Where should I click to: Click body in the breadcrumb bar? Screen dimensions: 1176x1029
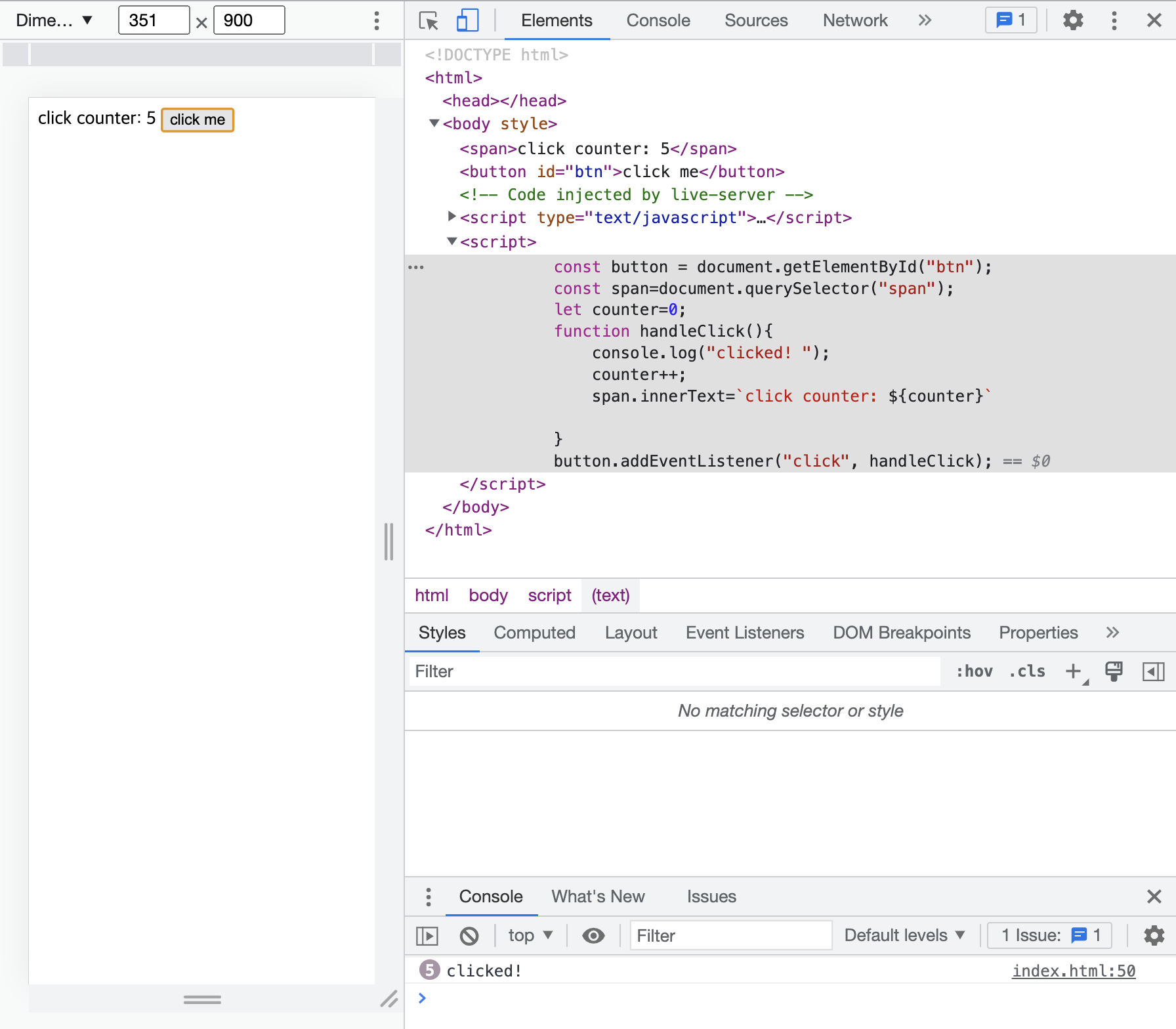pyautogui.click(x=488, y=595)
